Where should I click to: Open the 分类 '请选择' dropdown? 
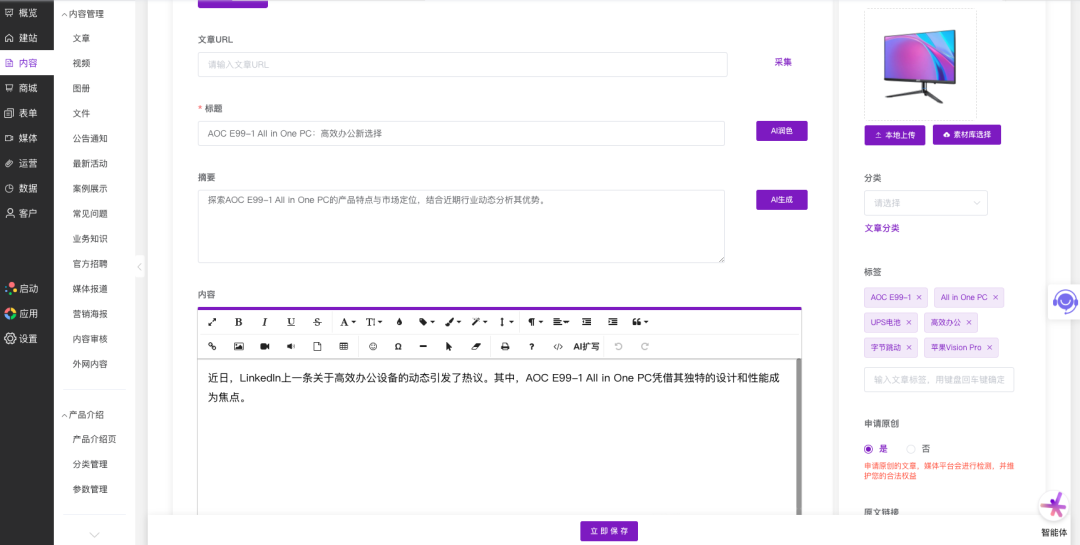(926, 203)
